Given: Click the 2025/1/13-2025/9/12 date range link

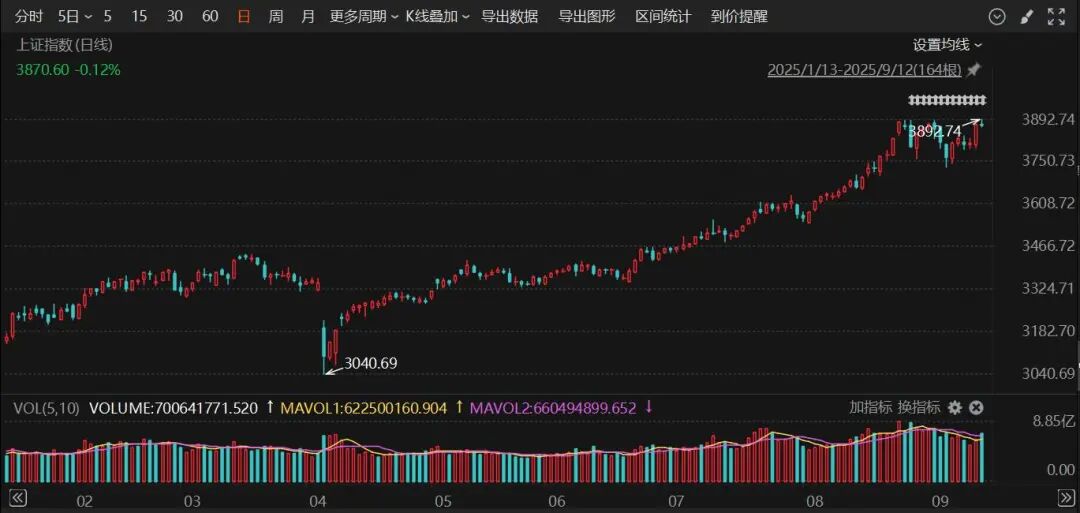Looking at the screenshot, I should click(x=864, y=70).
